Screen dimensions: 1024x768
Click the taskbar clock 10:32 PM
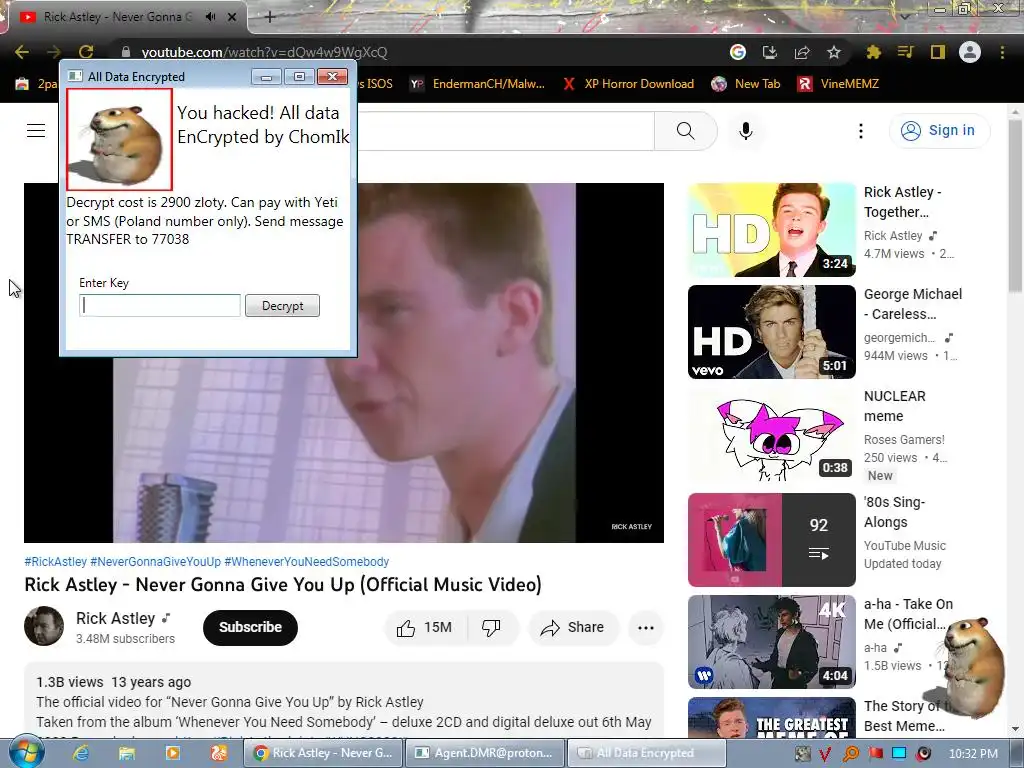973,754
